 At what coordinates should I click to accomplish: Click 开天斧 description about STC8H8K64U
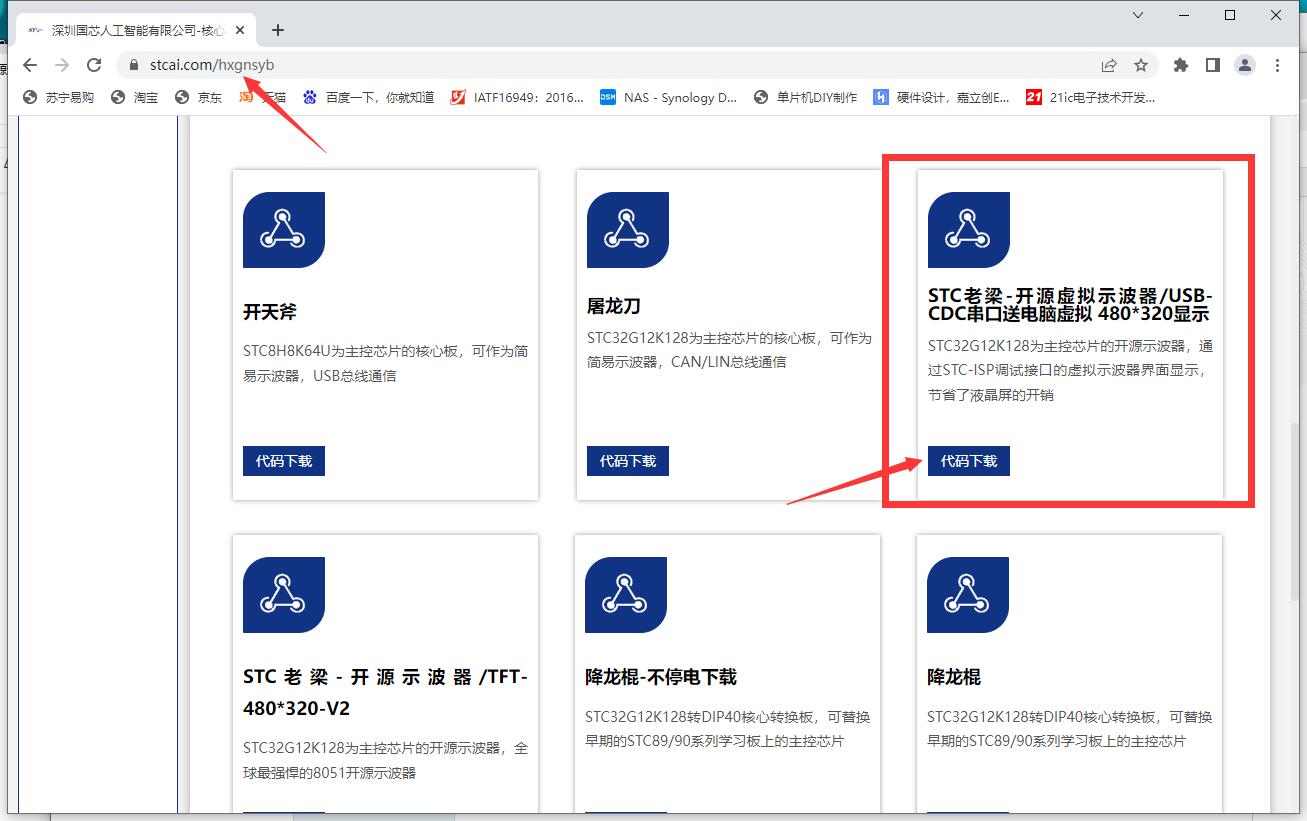click(385, 364)
